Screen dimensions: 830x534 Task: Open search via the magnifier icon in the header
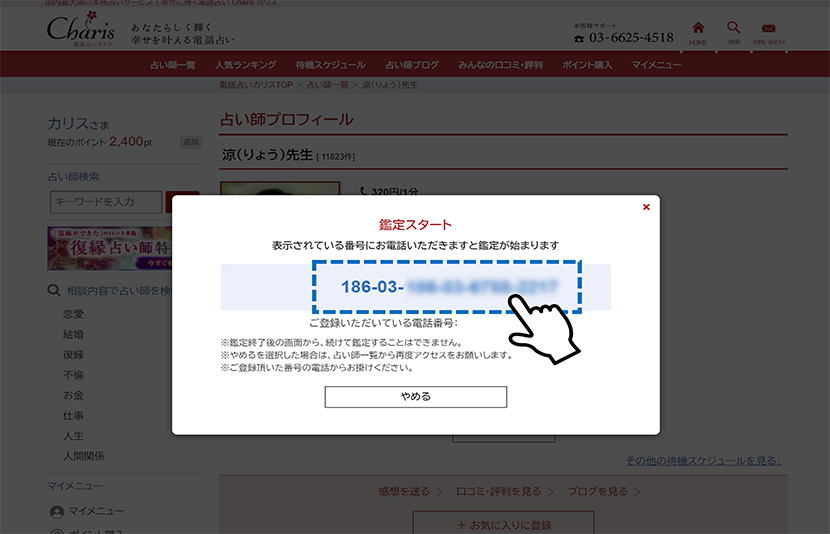click(x=733, y=31)
